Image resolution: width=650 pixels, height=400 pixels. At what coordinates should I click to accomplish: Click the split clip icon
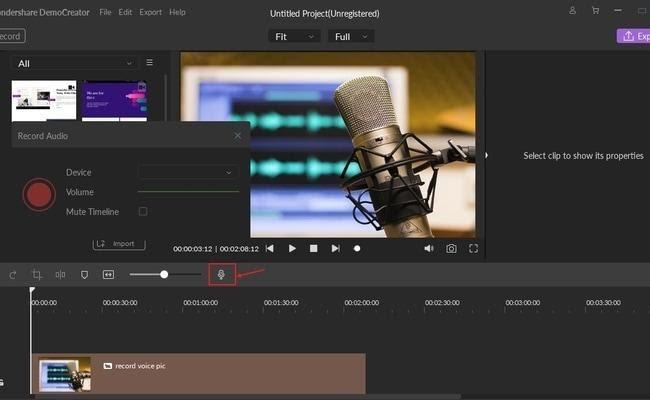coord(61,274)
